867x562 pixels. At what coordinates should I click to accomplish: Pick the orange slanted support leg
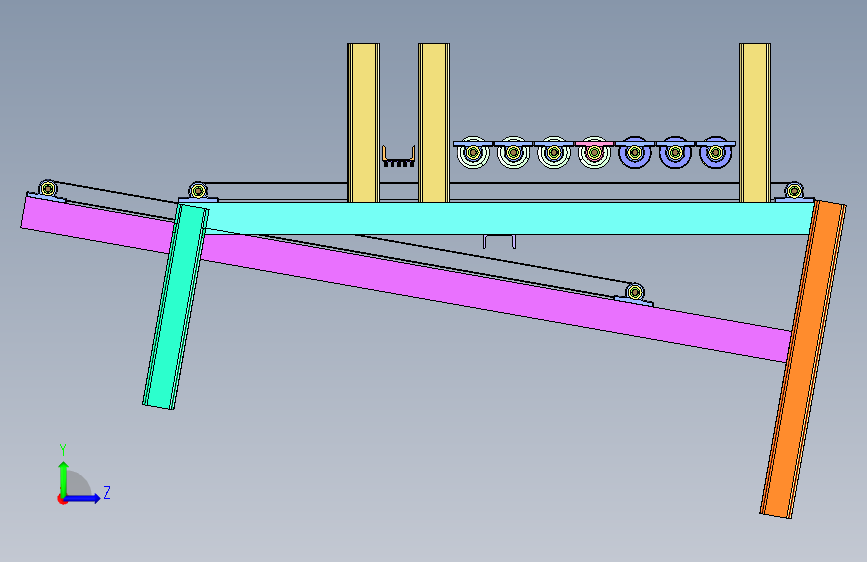coord(803,360)
